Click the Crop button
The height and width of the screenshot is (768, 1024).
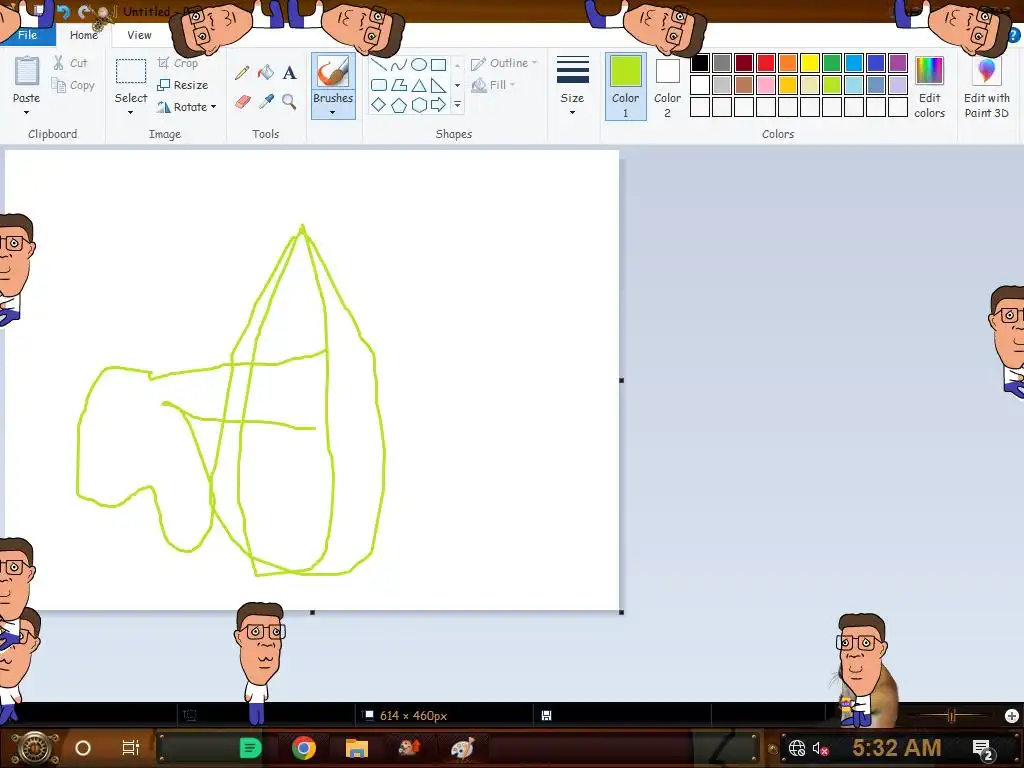coord(178,63)
